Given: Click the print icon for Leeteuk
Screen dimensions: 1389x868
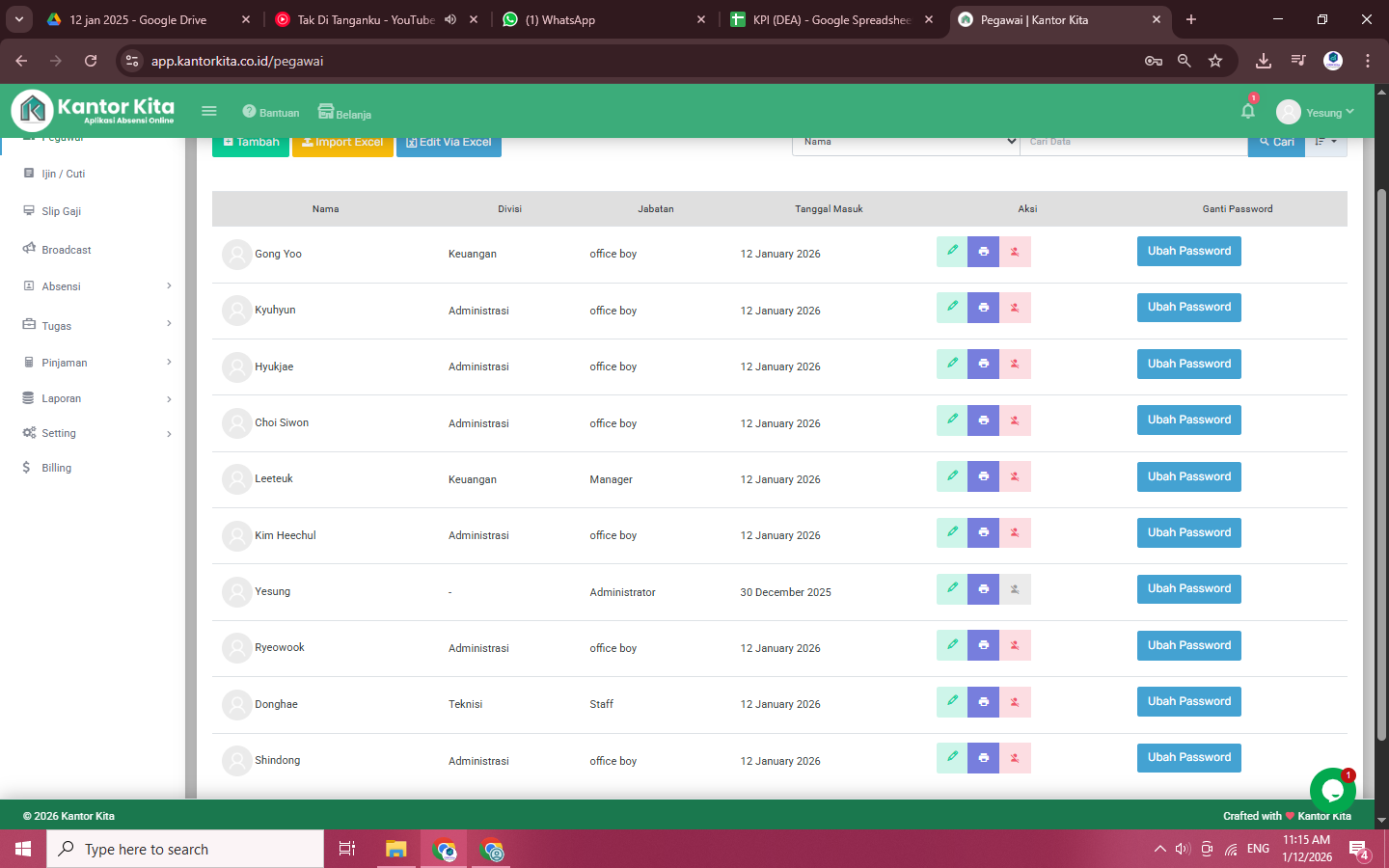Looking at the screenshot, I should 983,476.
